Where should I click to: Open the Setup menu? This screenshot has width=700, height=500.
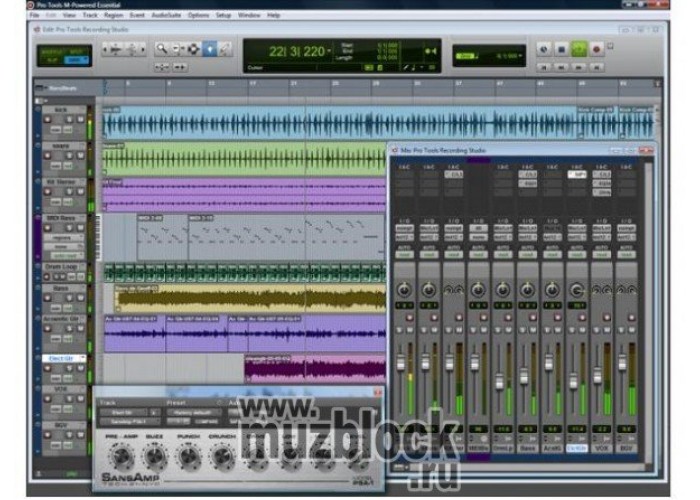(x=223, y=15)
